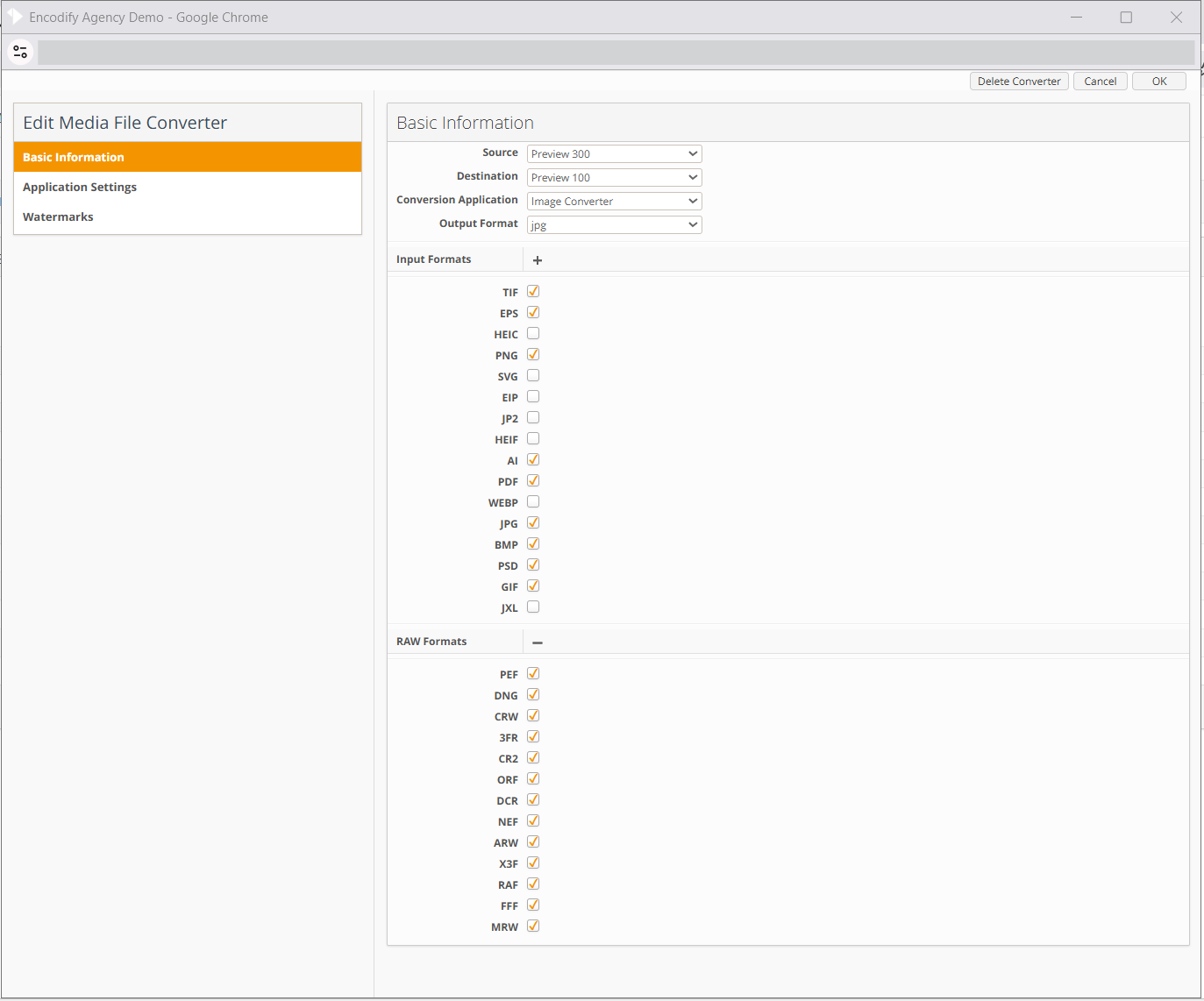Collapse RAW Formats with the minus icon

click(x=538, y=642)
